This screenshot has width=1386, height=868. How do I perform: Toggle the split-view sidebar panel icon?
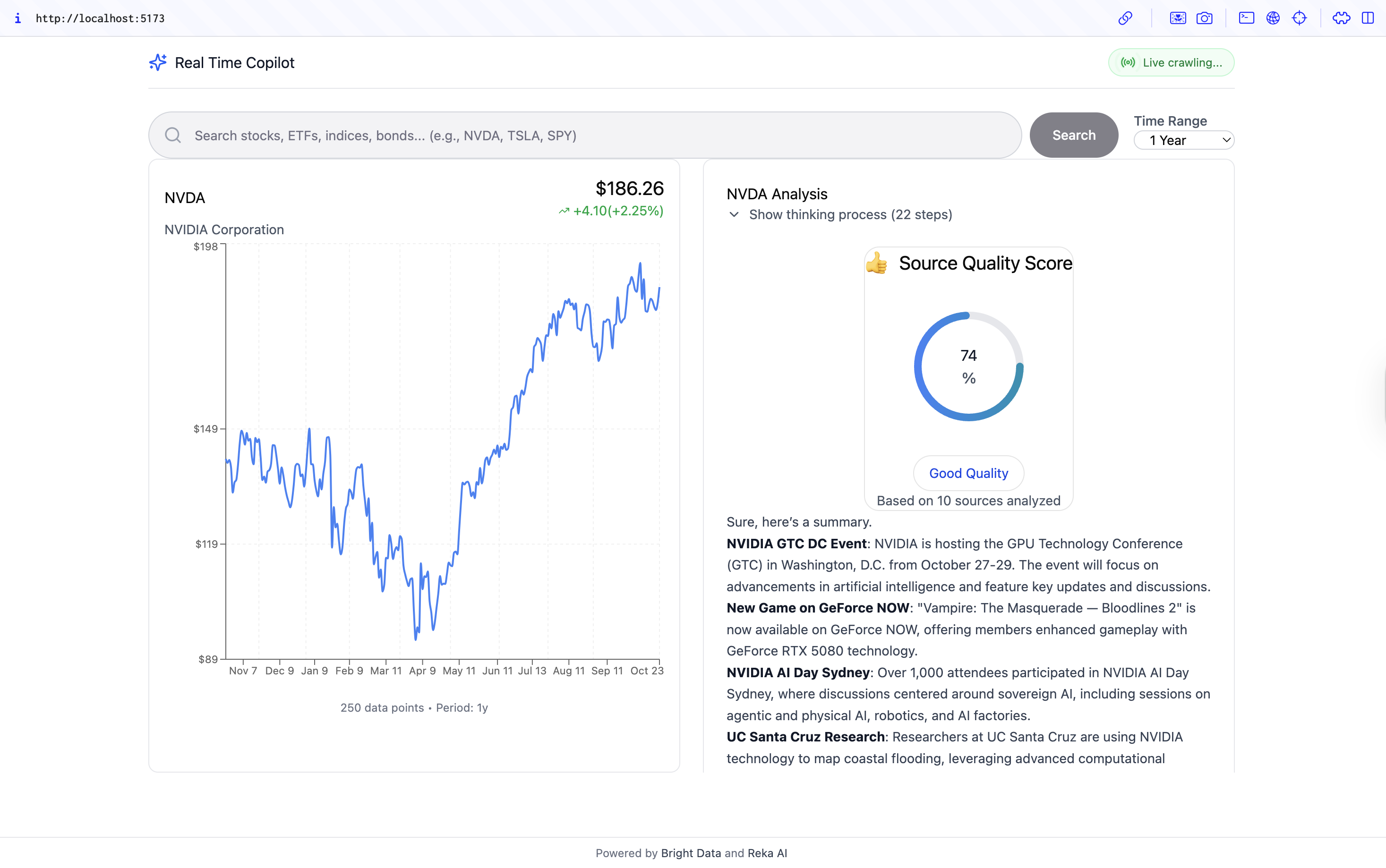point(1368,18)
